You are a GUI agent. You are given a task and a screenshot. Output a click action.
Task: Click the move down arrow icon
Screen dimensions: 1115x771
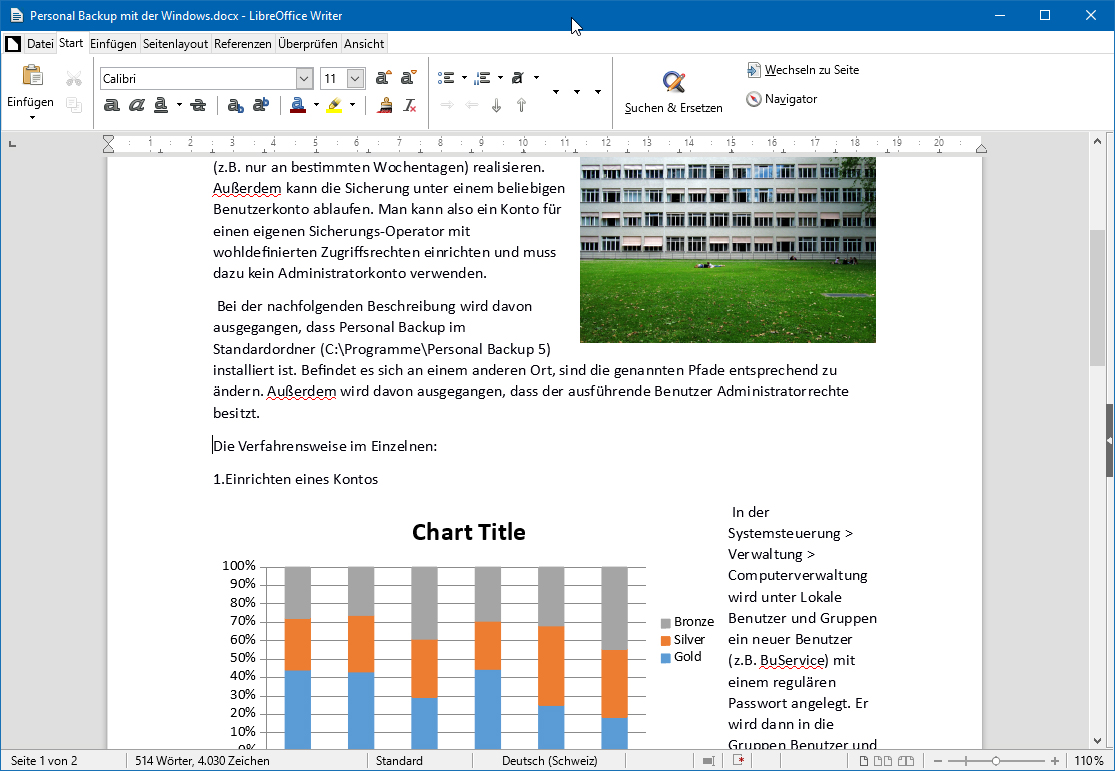[496, 105]
